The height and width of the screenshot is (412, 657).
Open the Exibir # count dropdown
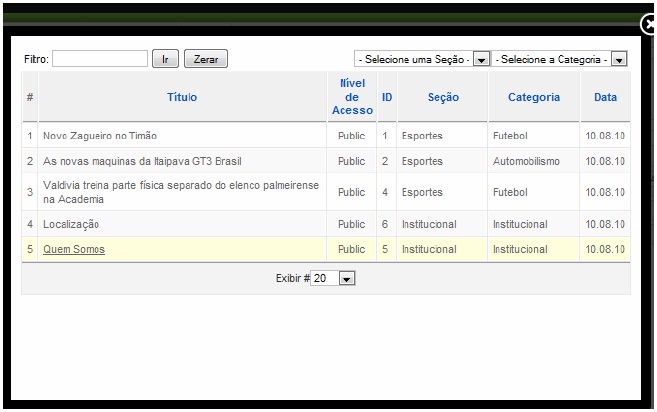[x=333, y=278]
